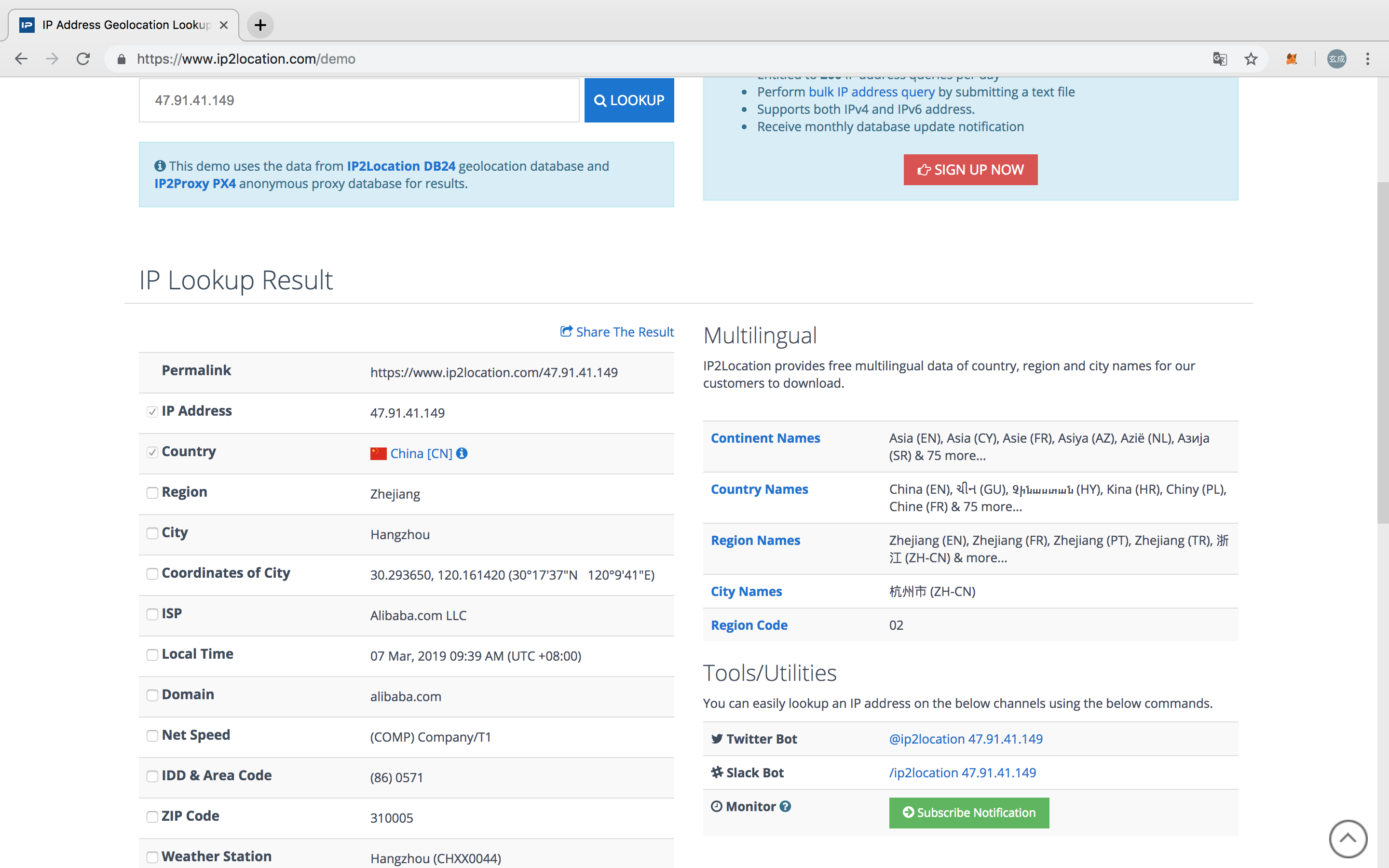
Task: Open a new browser tab
Action: click(260, 25)
